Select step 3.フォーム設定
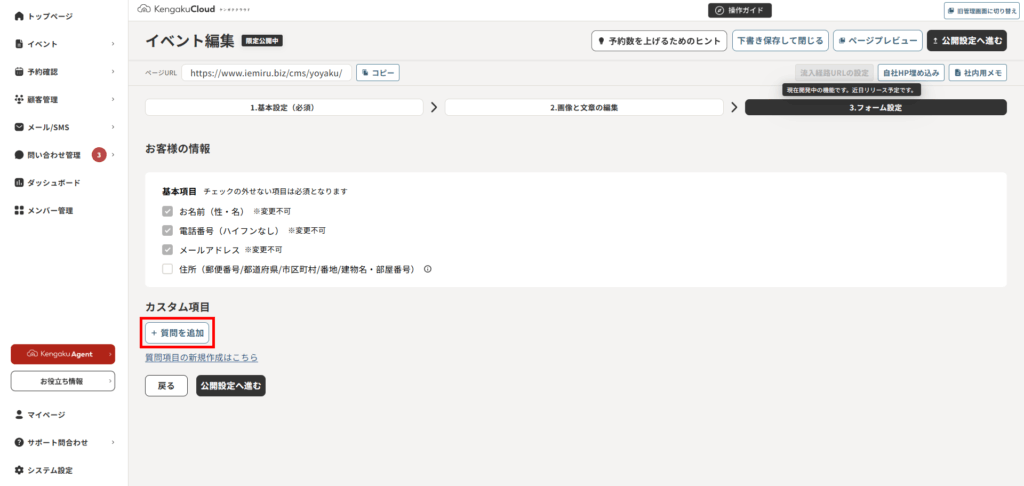Image resolution: width=1024 pixels, height=486 pixels. [x=876, y=108]
